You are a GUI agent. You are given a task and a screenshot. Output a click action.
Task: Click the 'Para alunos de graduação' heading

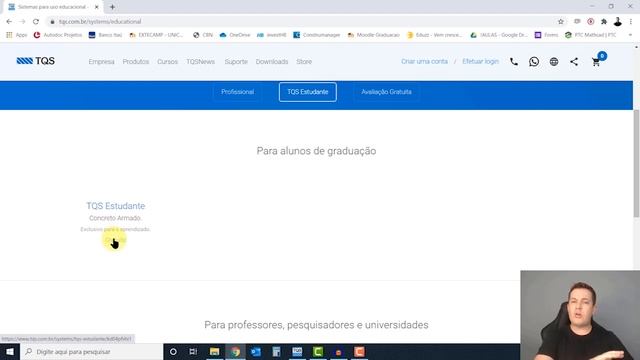(316, 151)
